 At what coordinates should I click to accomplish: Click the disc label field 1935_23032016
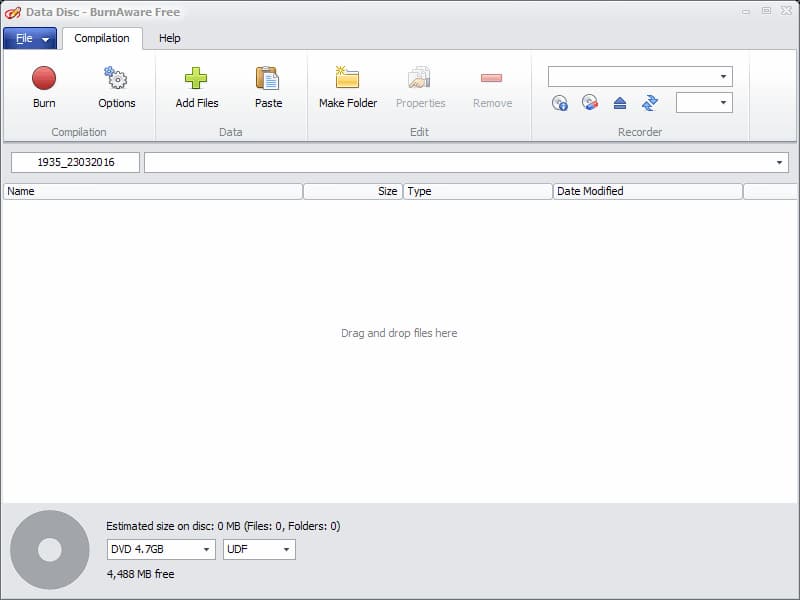(x=75, y=163)
